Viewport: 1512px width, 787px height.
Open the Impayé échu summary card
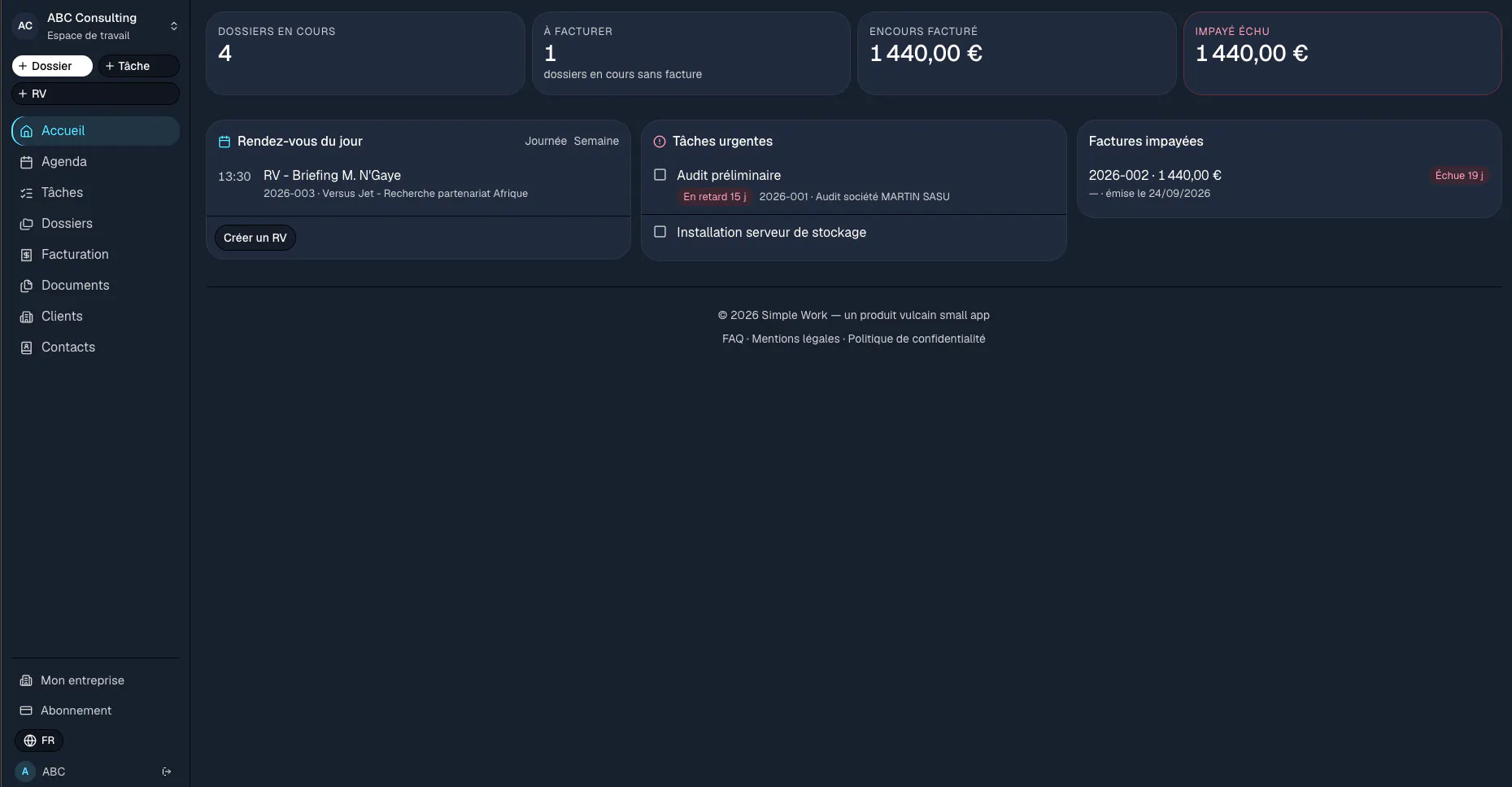(1342, 53)
